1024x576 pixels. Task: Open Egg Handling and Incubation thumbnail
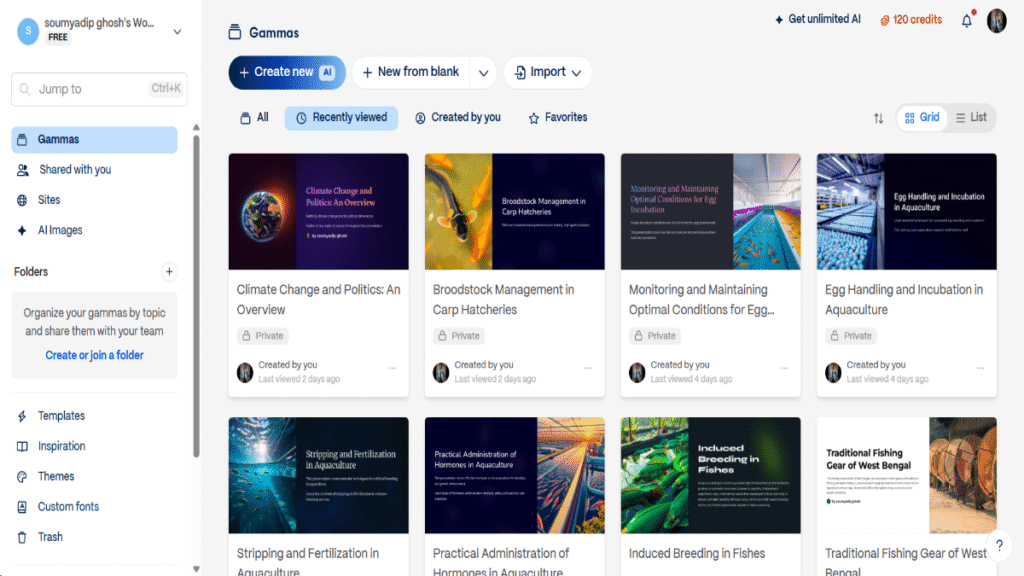coord(906,212)
